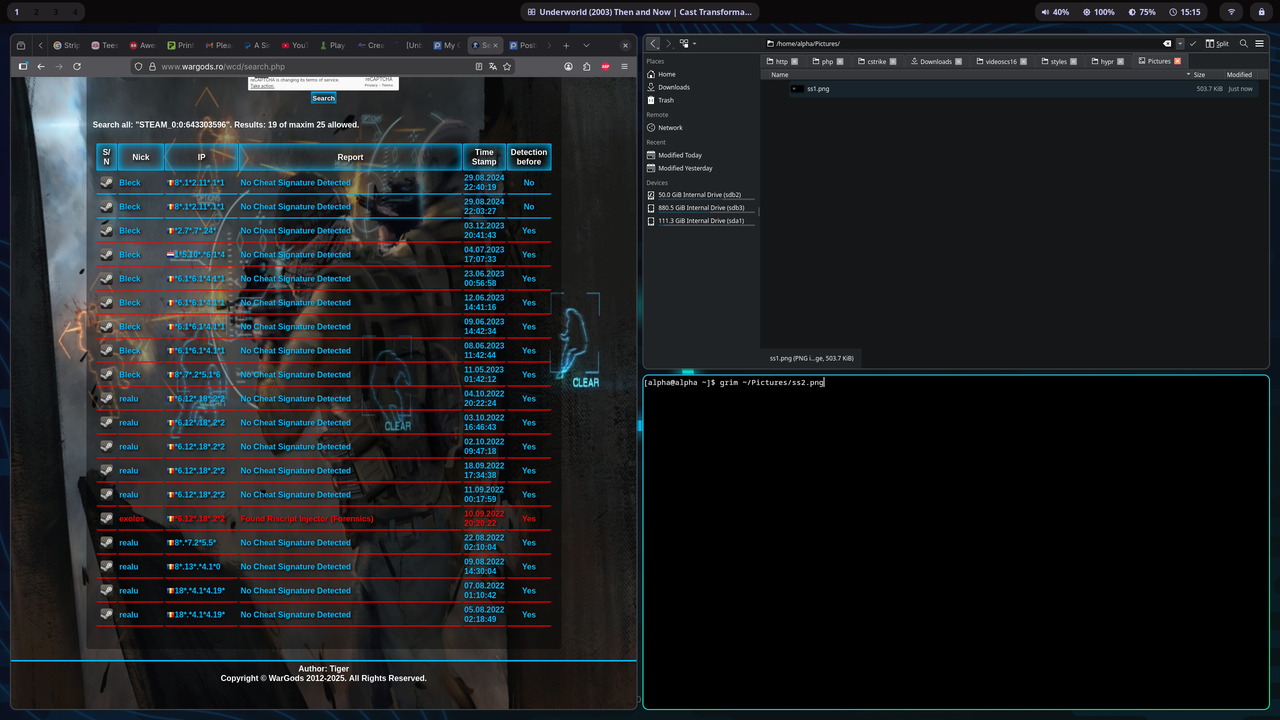Open a new Firefox tab

pos(566,45)
